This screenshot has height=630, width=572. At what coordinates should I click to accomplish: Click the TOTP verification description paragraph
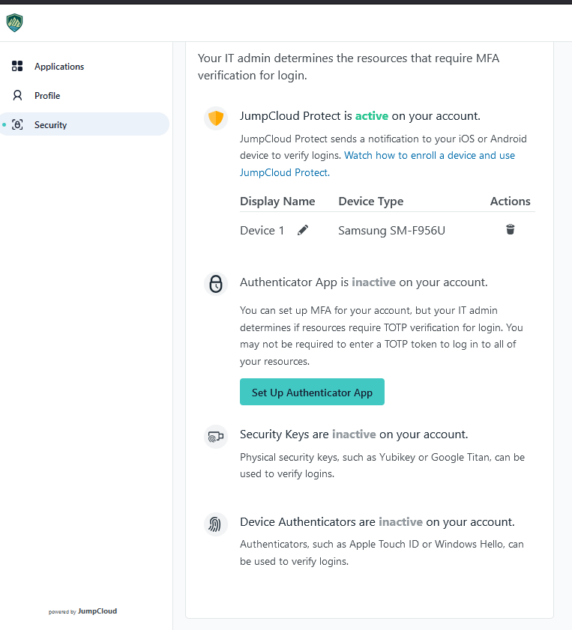[381, 335]
